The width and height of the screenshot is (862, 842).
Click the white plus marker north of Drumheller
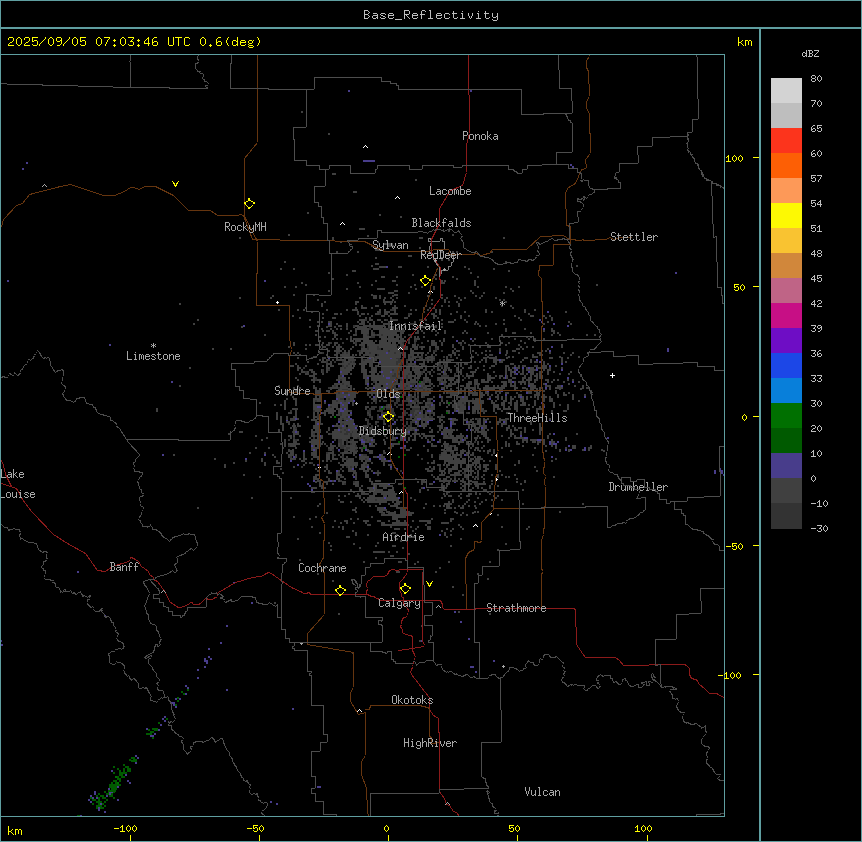click(612, 375)
